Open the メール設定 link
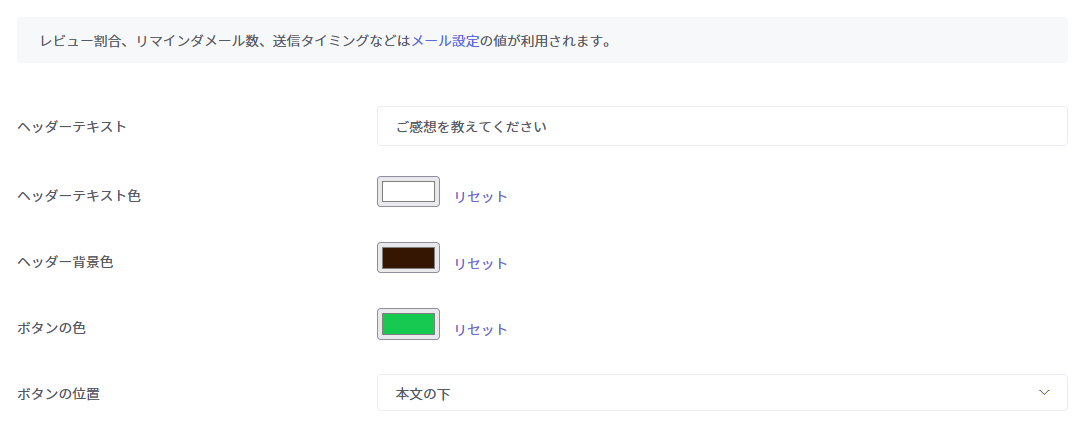Viewport: 1084px width, 425px height. tap(446, 41)
